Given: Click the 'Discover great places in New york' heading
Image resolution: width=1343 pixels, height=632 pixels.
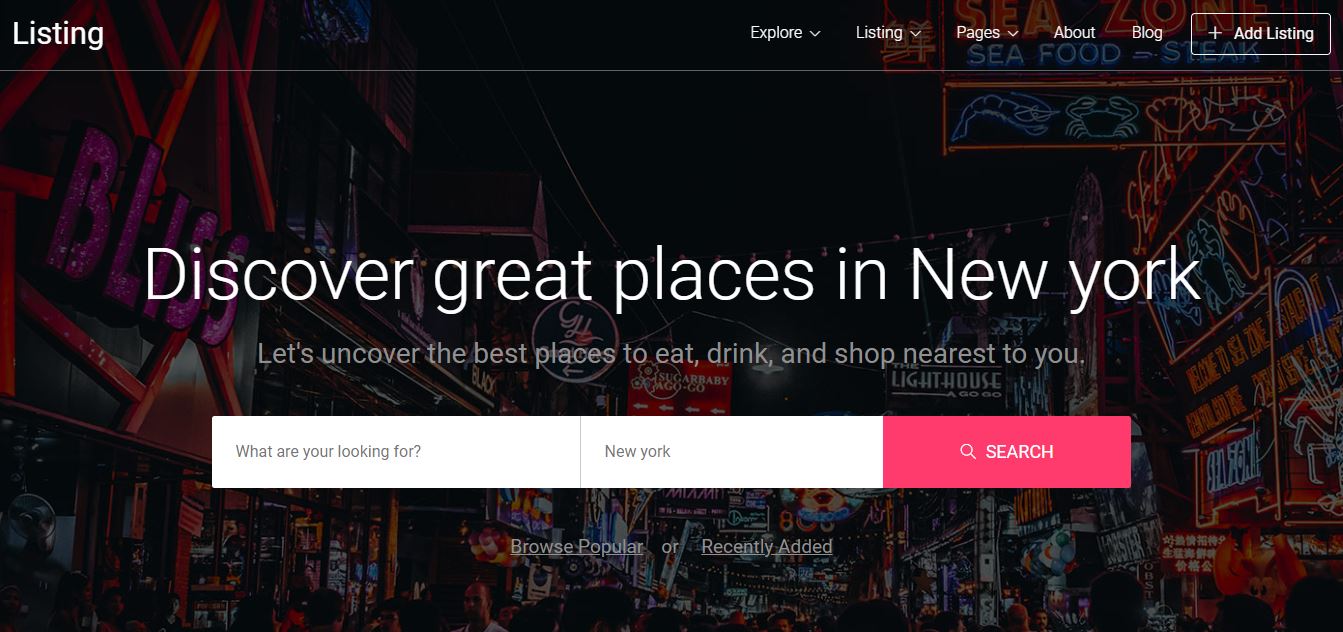Looking at the screenshot, I should tap(671, 275).
